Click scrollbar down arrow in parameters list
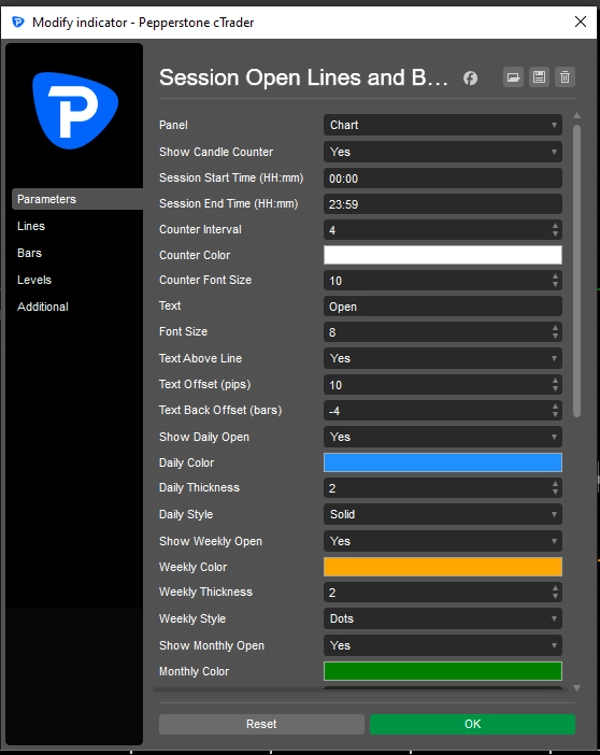 coord(577,688)
